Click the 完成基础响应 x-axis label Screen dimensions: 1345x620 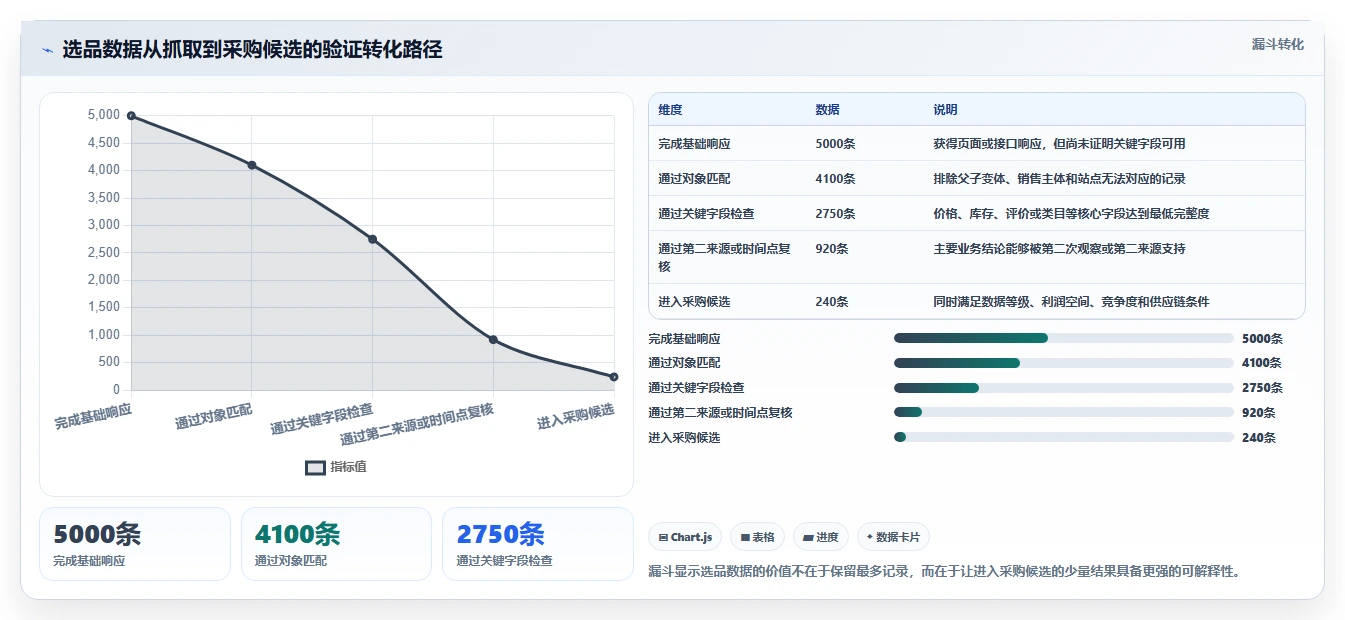[x=93, y=416]
